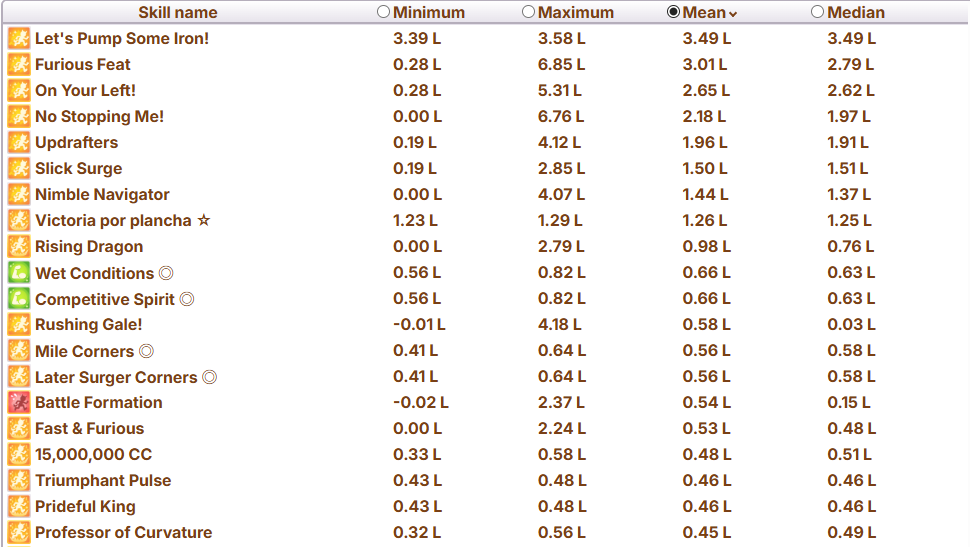Click the Rushing Gale! skill icon

coord(19,324)
